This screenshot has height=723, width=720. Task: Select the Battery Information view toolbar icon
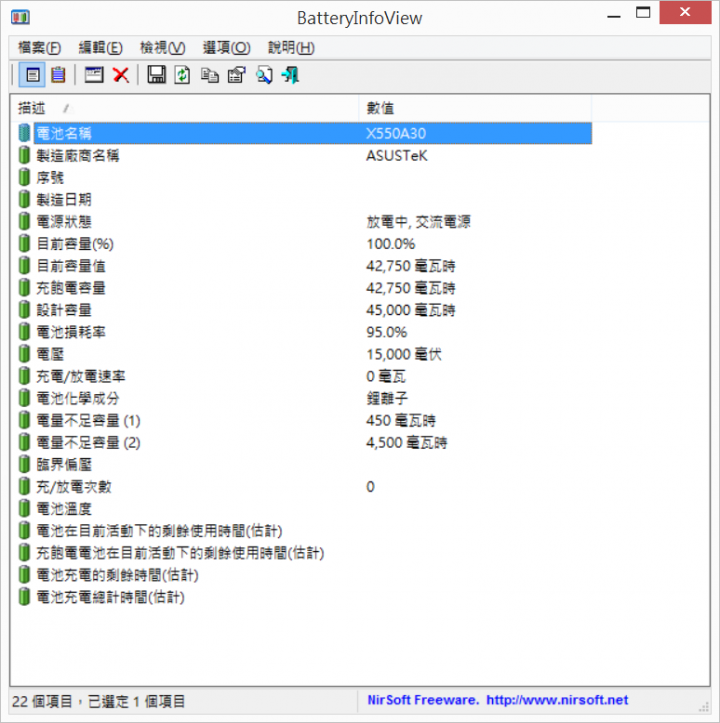(32, 75)
